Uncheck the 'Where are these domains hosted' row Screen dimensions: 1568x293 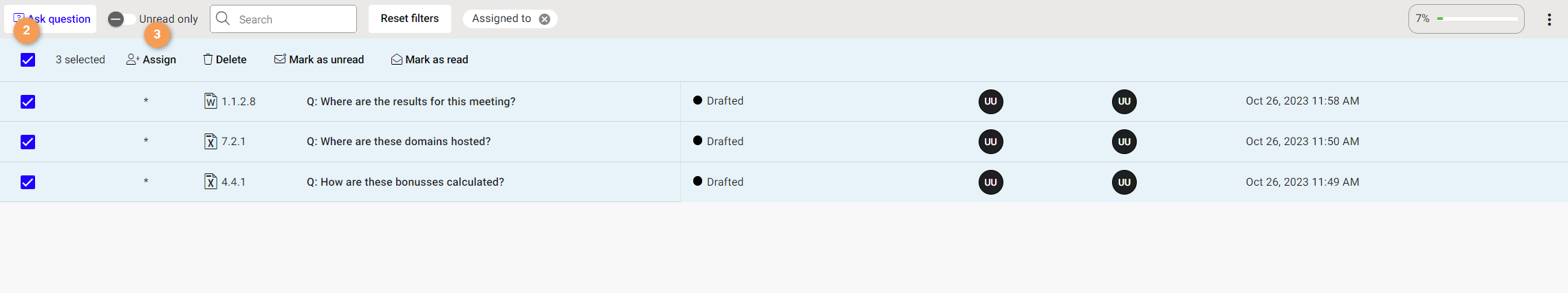pyautogui.click(x=28, y=142)
